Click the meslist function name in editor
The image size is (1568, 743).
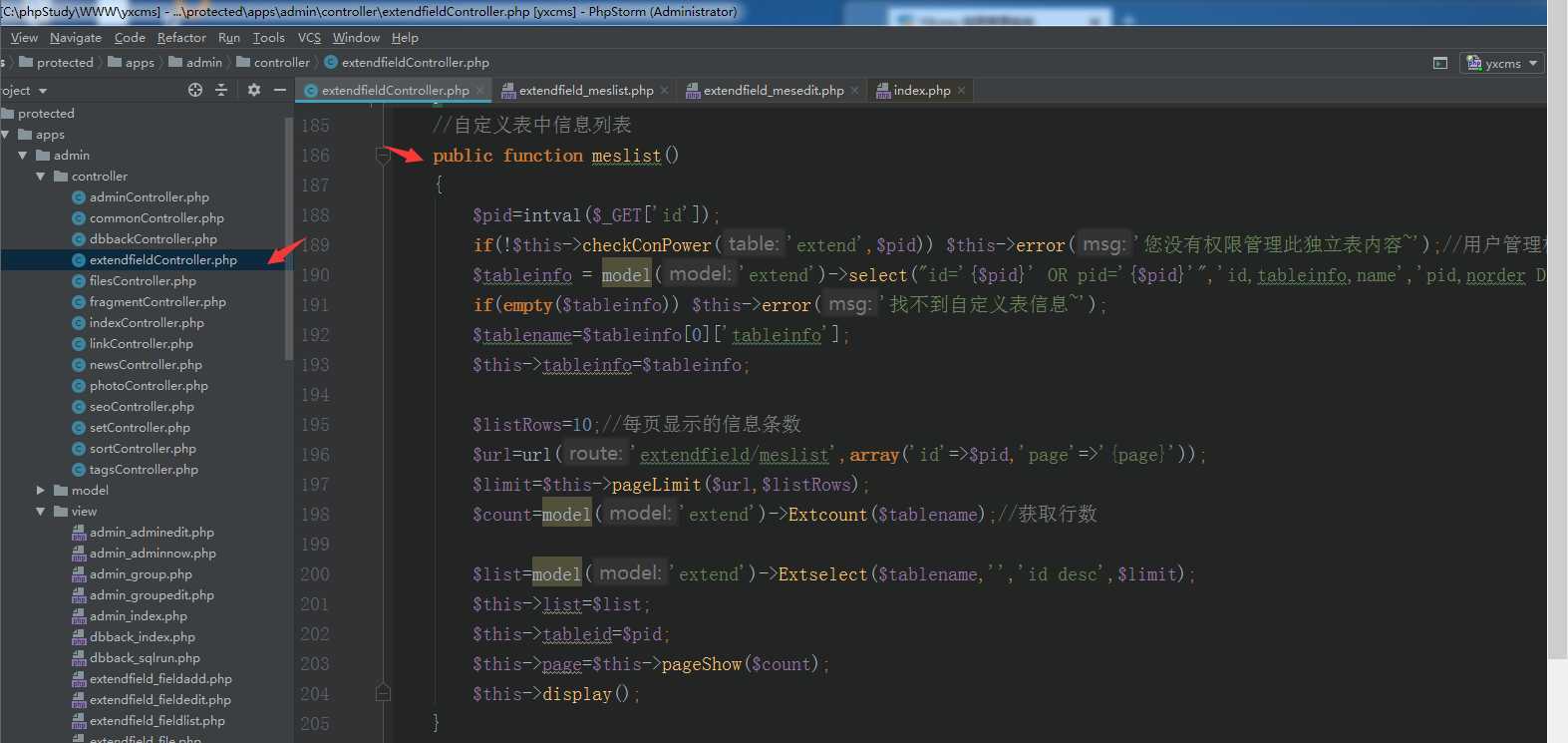(x=626, y=156)
